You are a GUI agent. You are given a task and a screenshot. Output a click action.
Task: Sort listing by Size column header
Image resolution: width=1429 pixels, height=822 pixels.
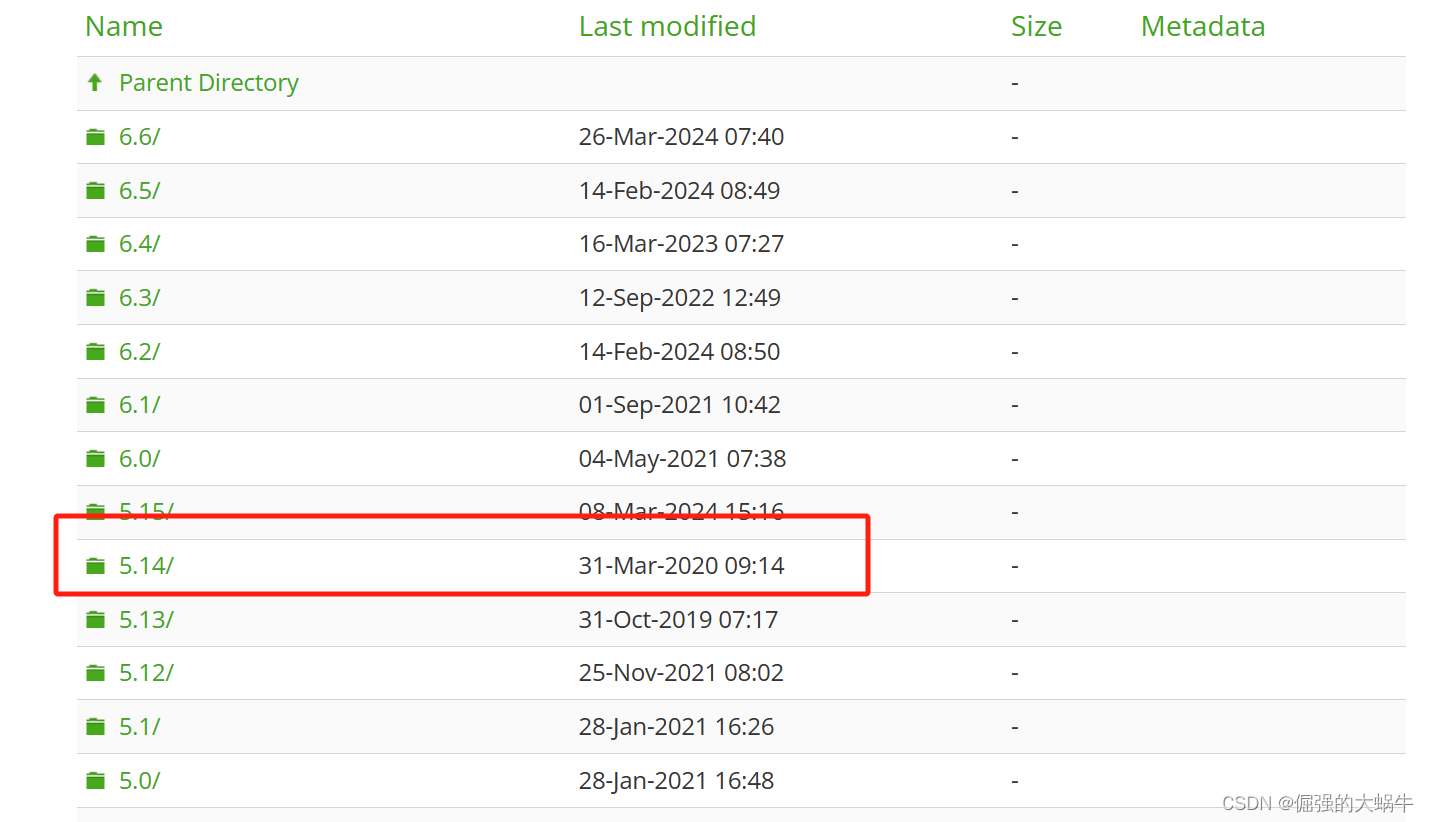coord(1036,27)
